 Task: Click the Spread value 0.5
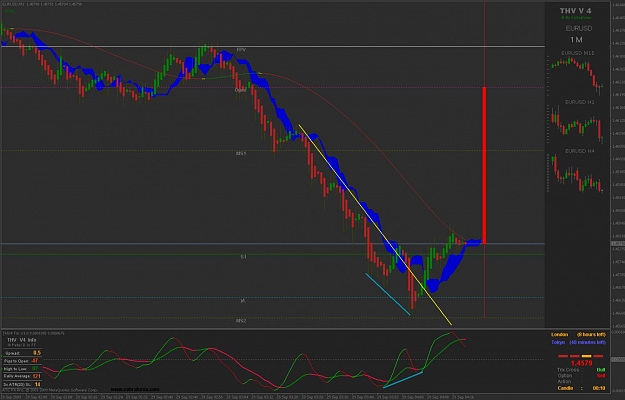37,353
